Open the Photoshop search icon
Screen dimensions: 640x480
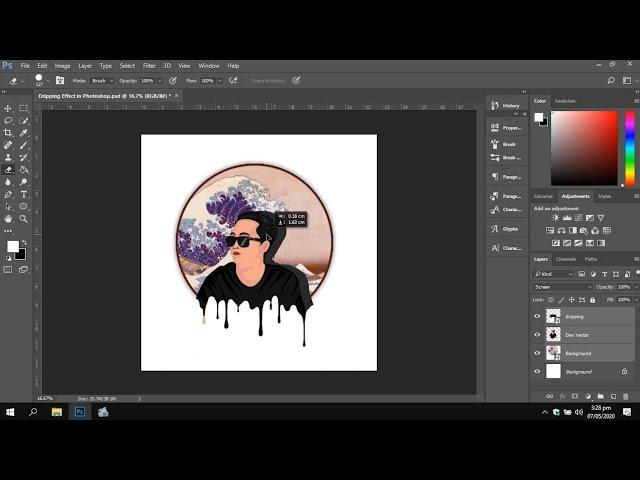coord(611,81)
